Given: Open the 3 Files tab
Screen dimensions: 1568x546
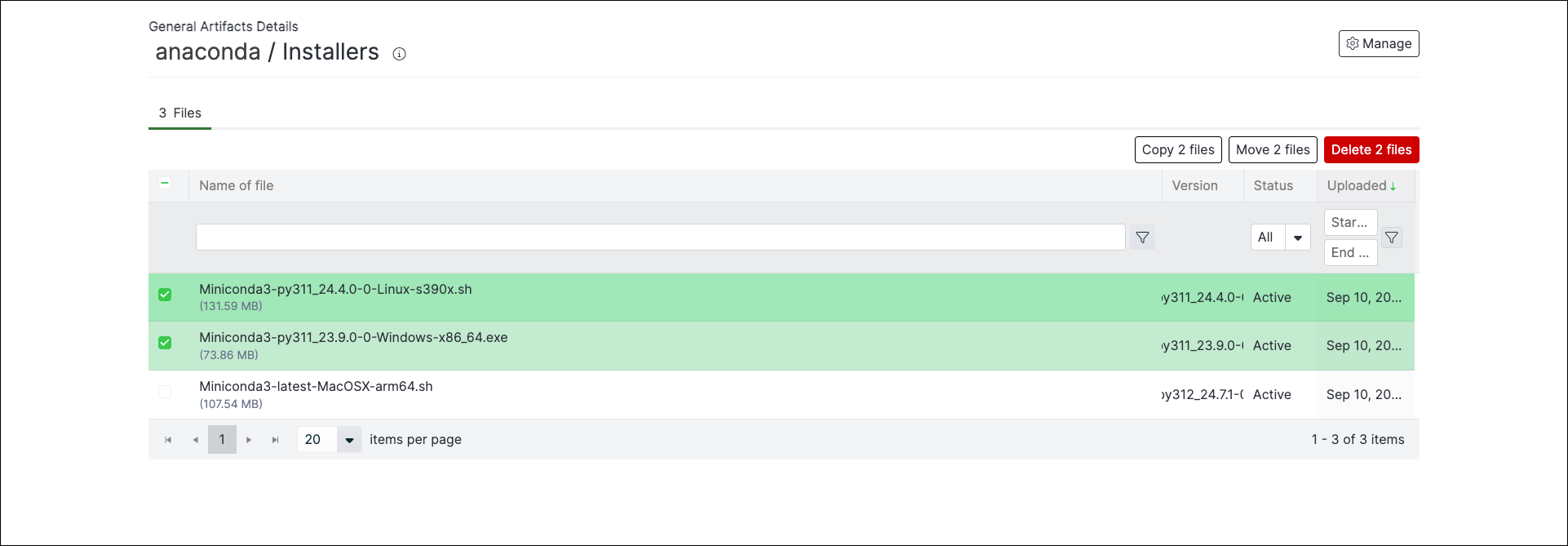Looking at the screenshot, I should 179,113.
